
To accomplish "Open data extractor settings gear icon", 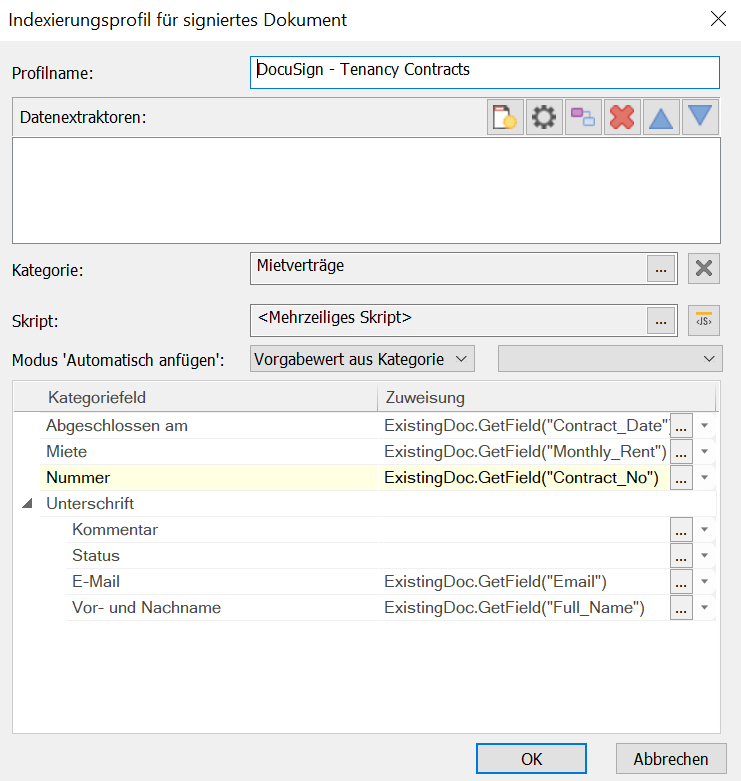I will (543, 117).
